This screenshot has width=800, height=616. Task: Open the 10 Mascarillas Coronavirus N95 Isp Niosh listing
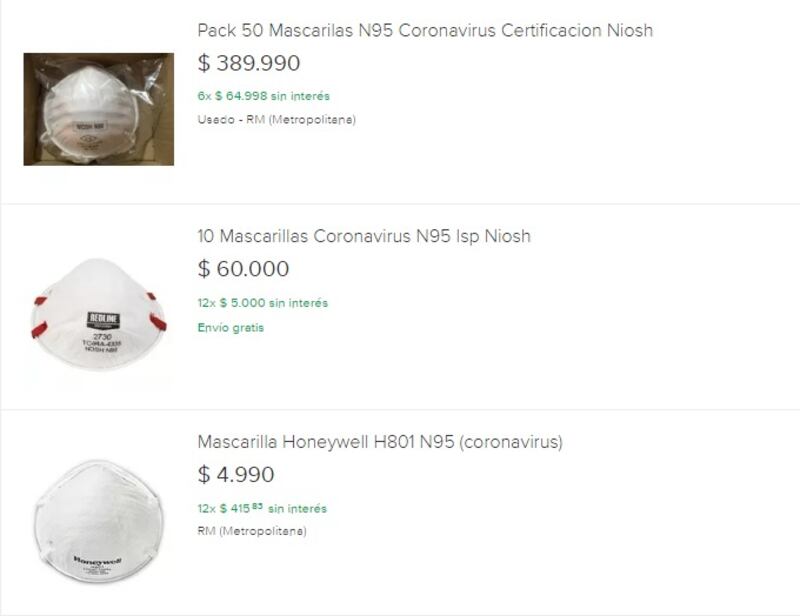tap(364, 236)
